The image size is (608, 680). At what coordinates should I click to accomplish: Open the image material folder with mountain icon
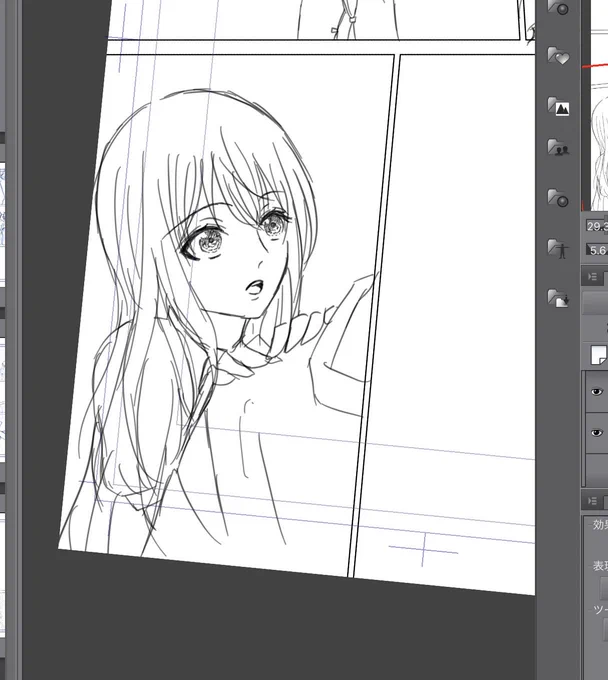(558, 106)
